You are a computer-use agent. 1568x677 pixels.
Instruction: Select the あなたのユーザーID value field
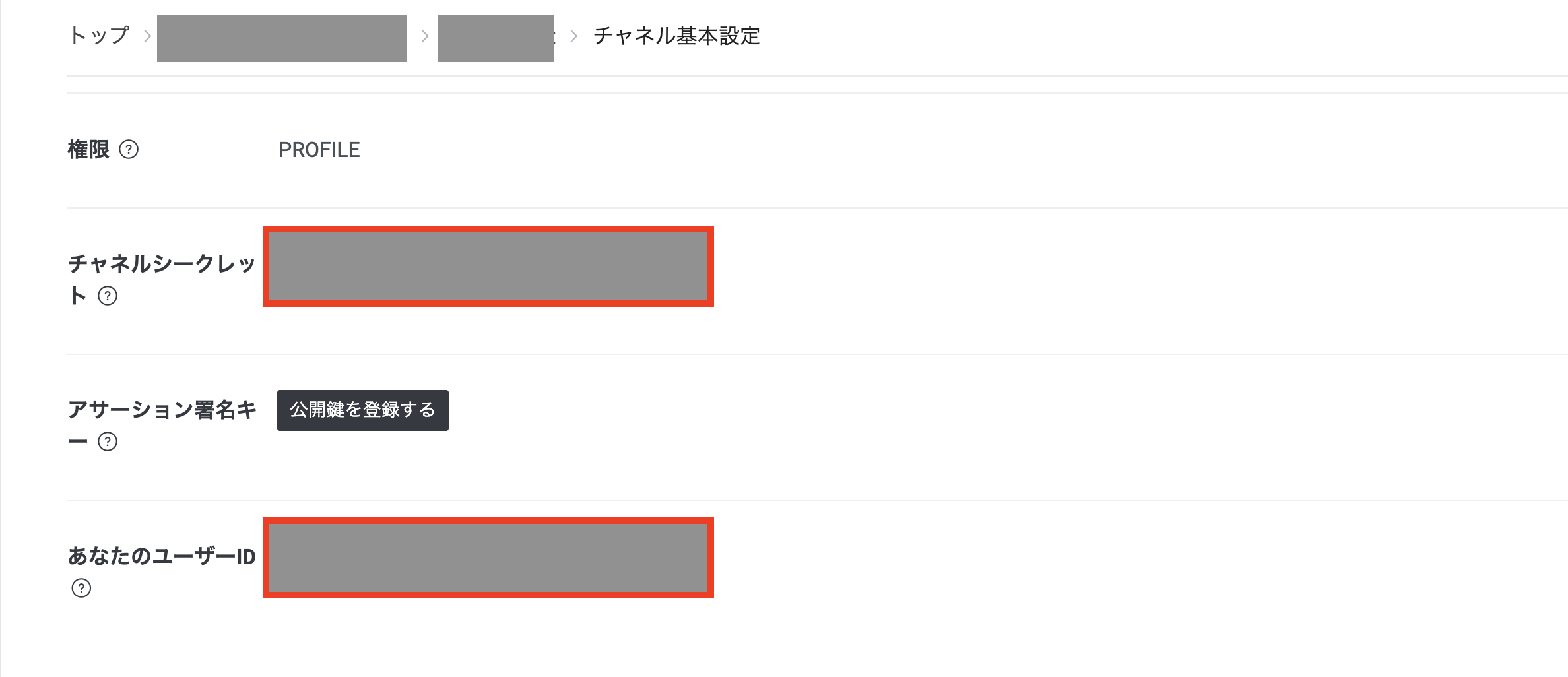pos(488,559)
